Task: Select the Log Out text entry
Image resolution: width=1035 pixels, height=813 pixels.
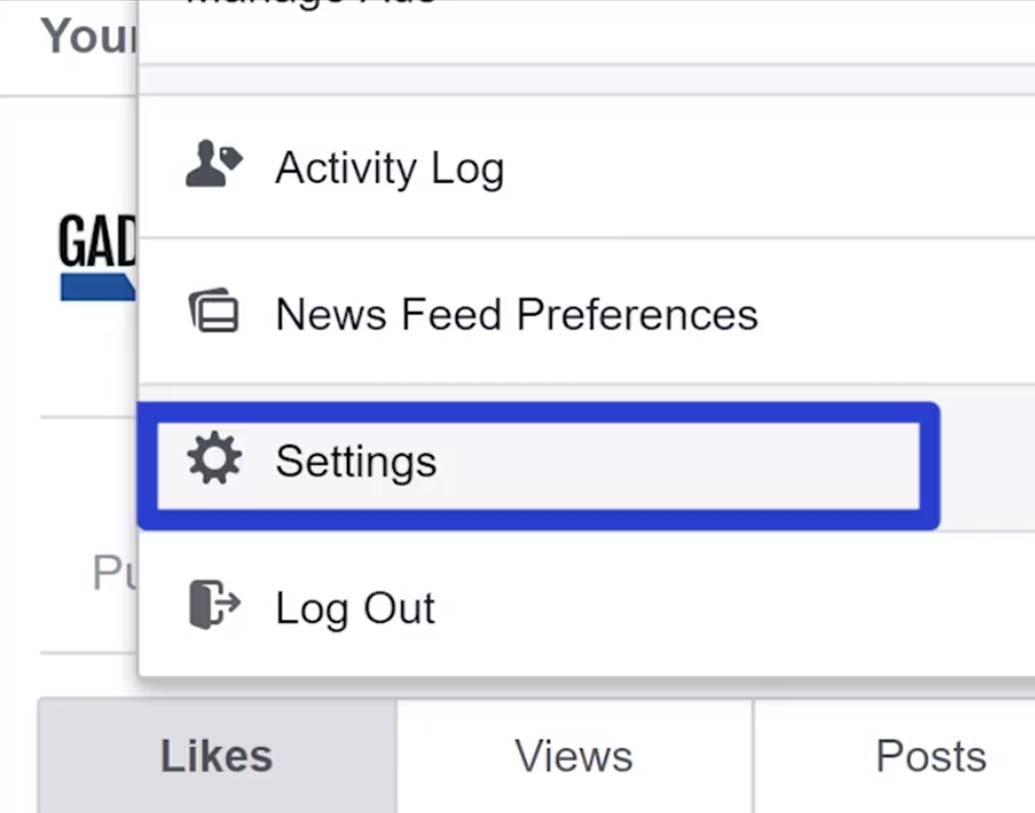Action: click(x=355, y=608)
